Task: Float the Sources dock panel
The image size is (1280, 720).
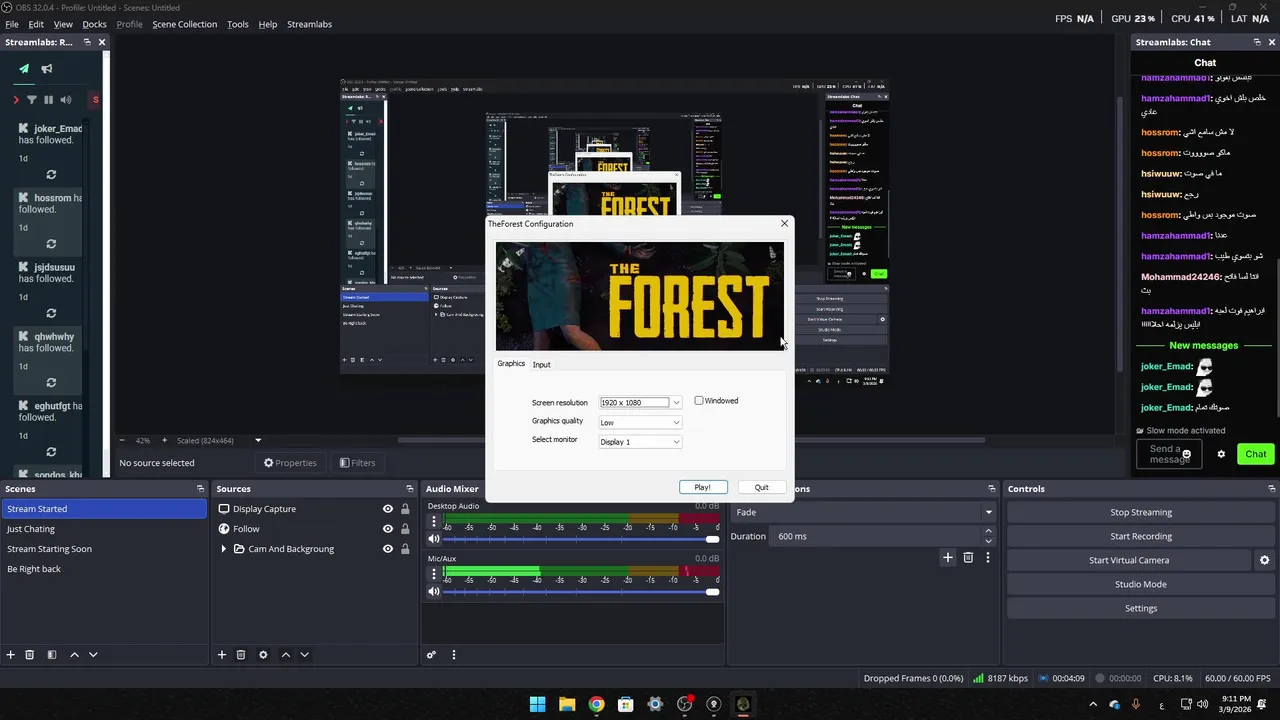Action: [409, 489]
